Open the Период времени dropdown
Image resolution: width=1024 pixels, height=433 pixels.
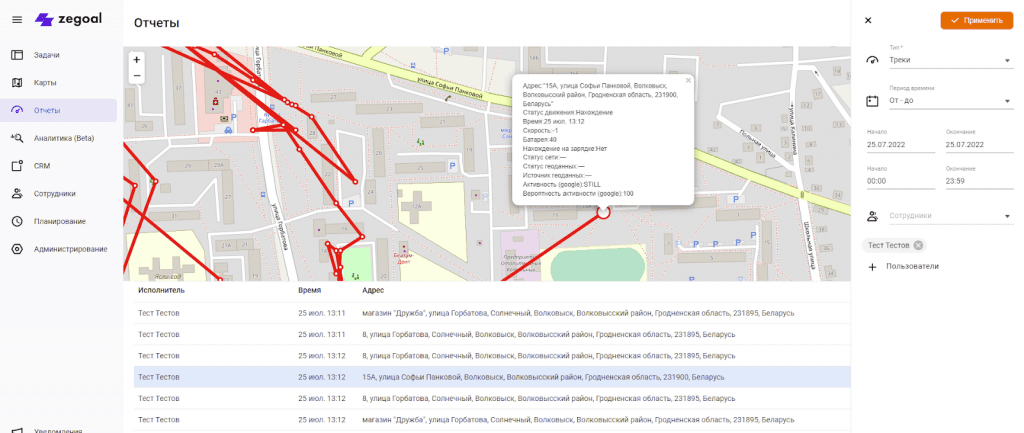click(1007, 101)
